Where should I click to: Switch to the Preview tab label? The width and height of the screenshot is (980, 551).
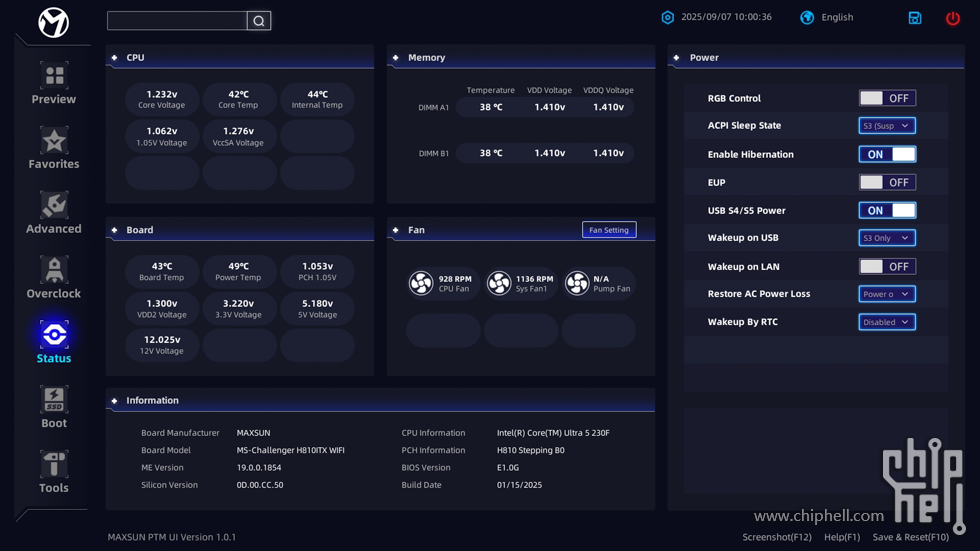pos(54,99)
